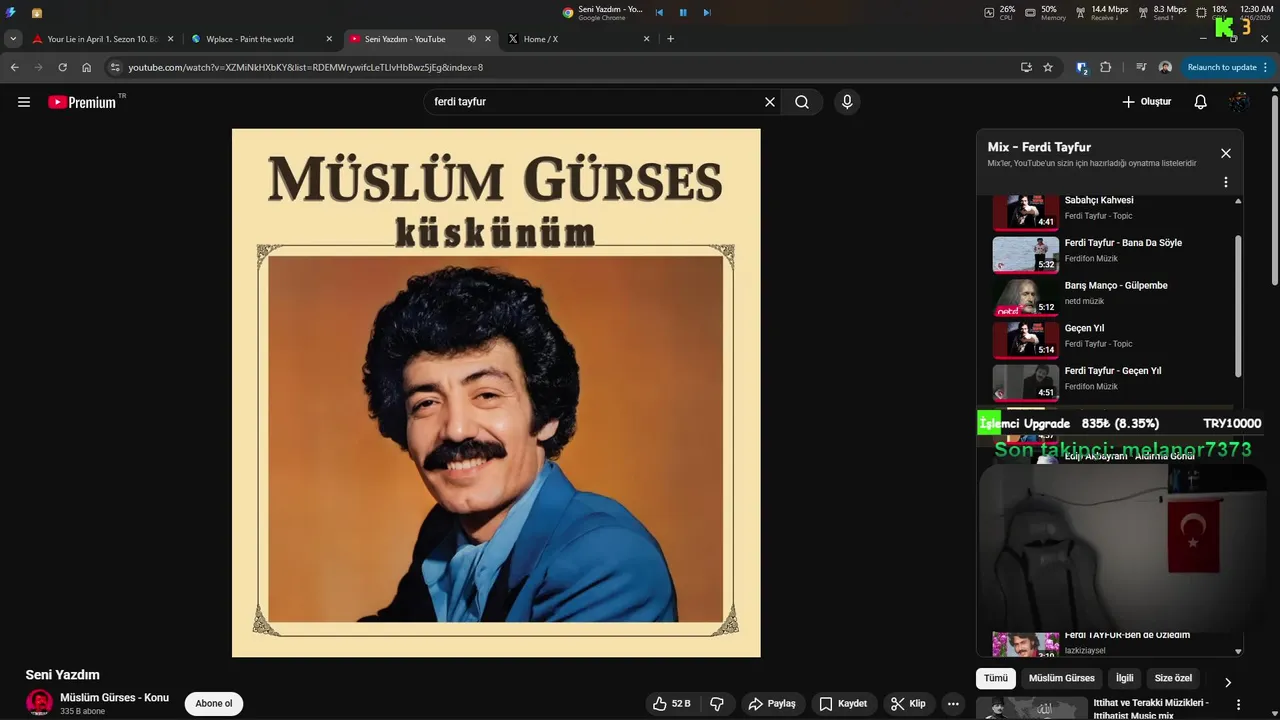Open browser home page button
The height and width of the screenshot is (720, 1280).
pyautogui.click(x=87, y=67)
